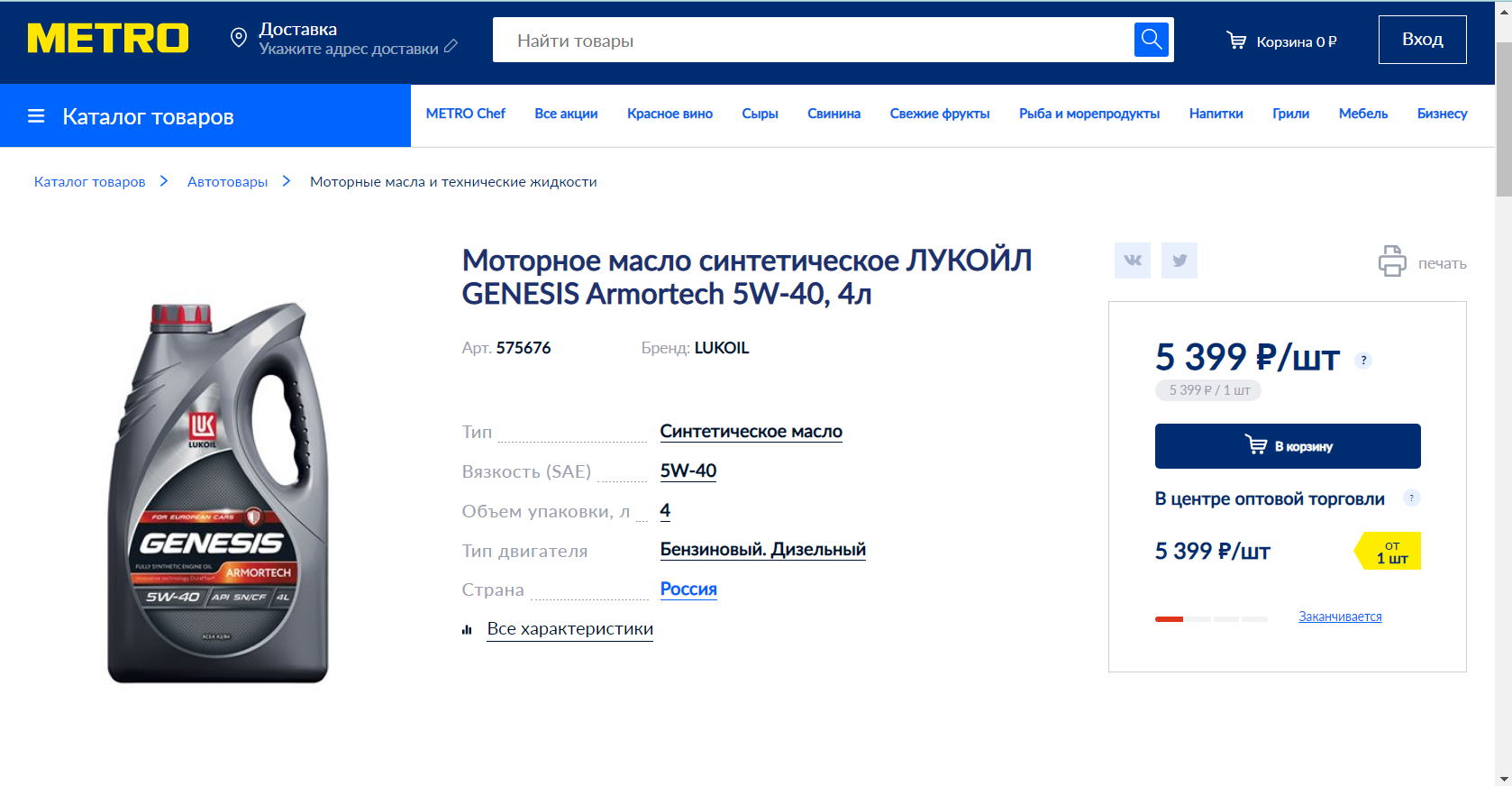The width and height of the screenshot is (1512, 786).
Task: Show Все характеристики link
Action: point(569,629)
